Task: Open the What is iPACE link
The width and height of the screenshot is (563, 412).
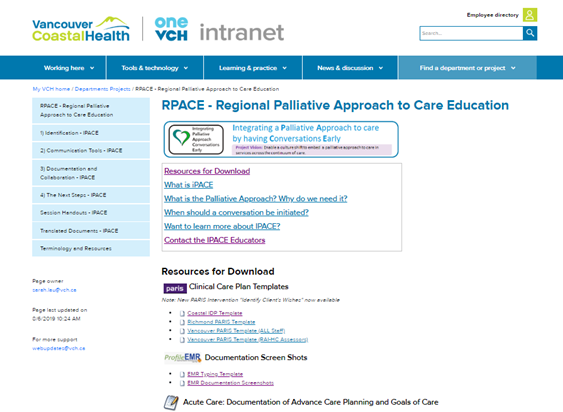Action: point(189,185)
